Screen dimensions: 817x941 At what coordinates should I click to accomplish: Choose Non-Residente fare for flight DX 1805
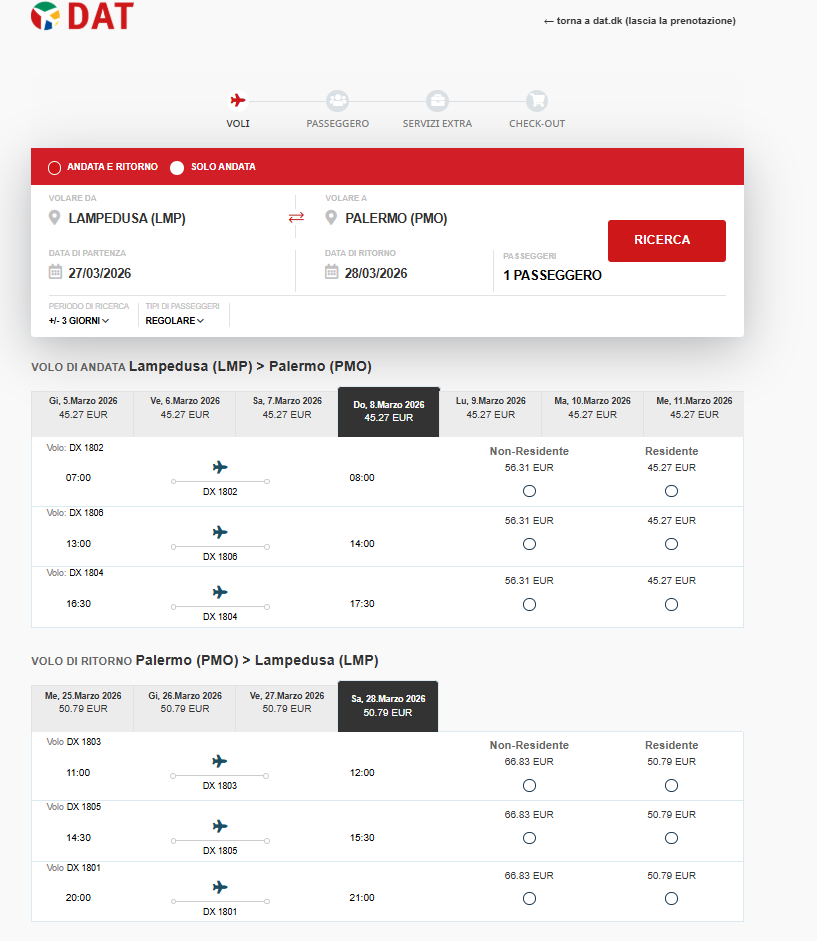coord(529,838)
